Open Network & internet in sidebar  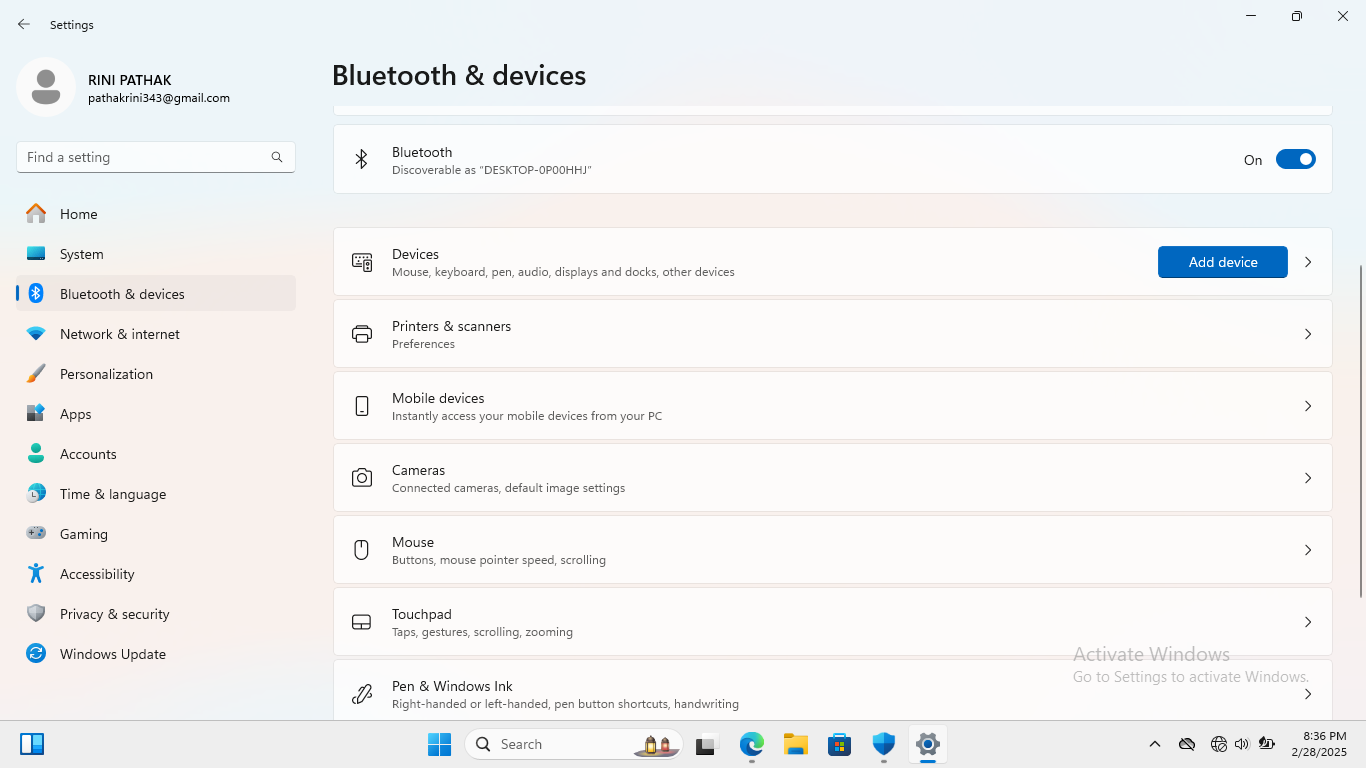pyautogui.click(x=120, y=334)
